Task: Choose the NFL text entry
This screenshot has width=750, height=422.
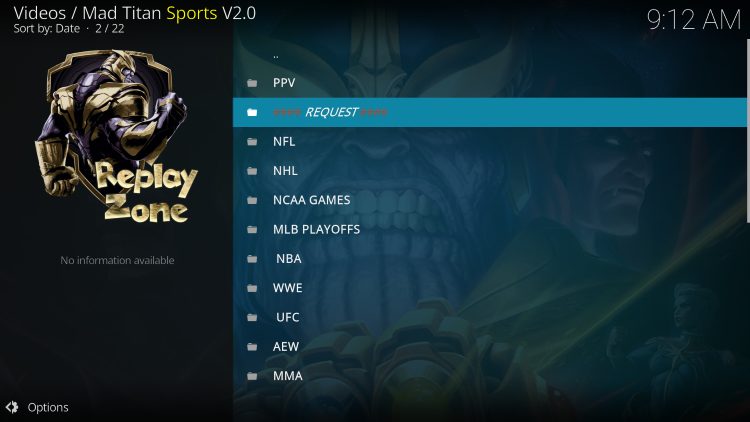Action: pos(284,142)
